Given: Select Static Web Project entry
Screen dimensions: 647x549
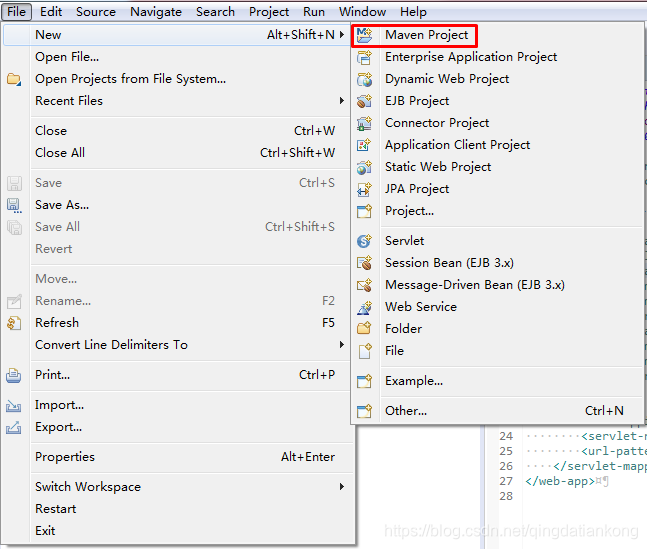Looking at the screenshot, I should pyautogui.click(x=497, y=167).
